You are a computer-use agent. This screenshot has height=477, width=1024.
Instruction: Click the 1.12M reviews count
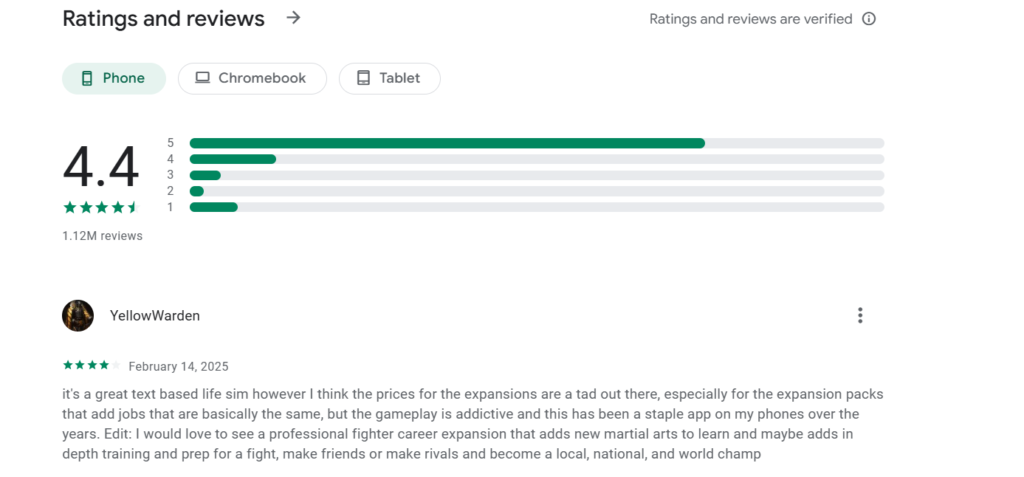[102, 236]
